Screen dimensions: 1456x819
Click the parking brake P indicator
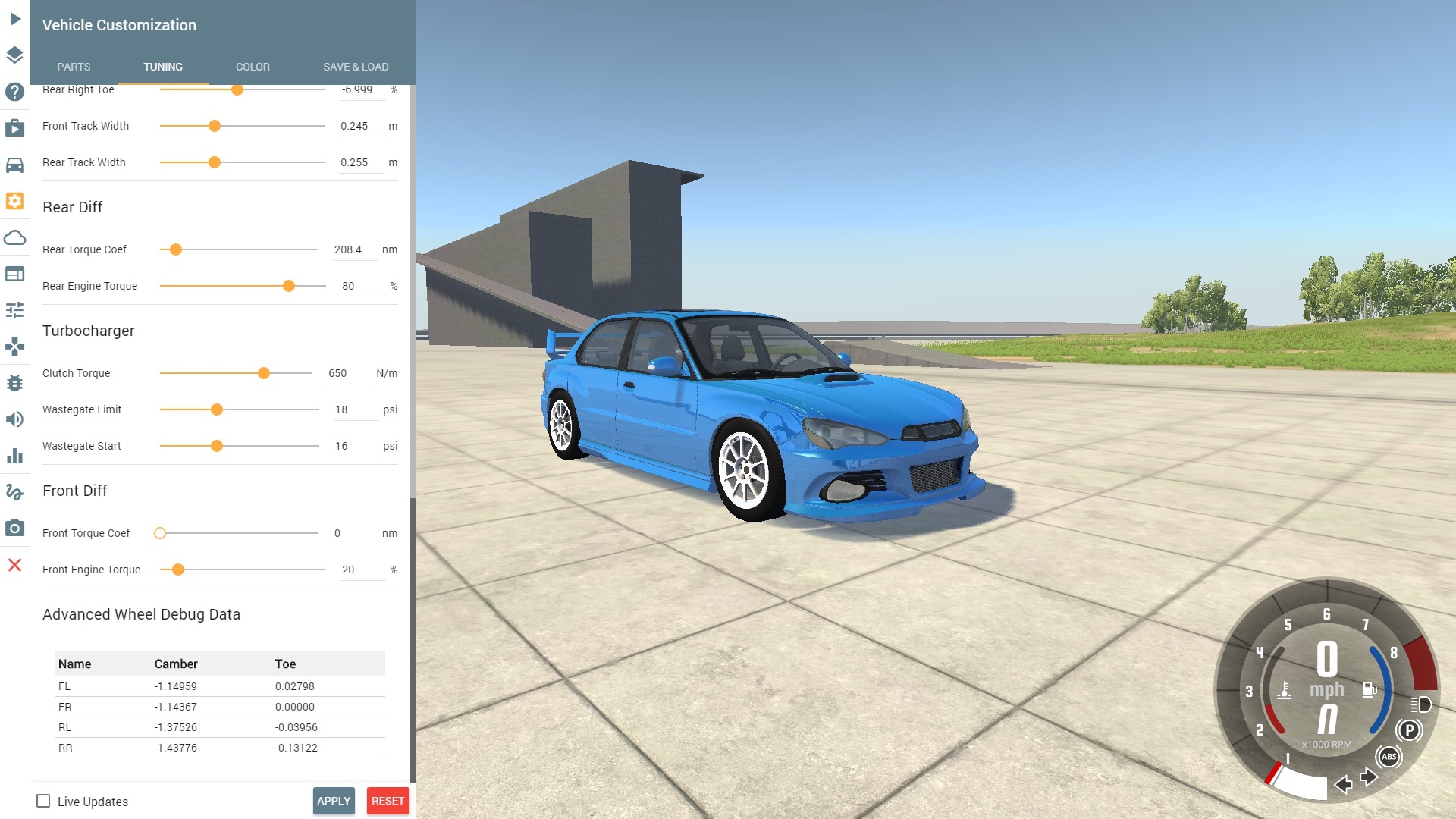(1409, 730)
